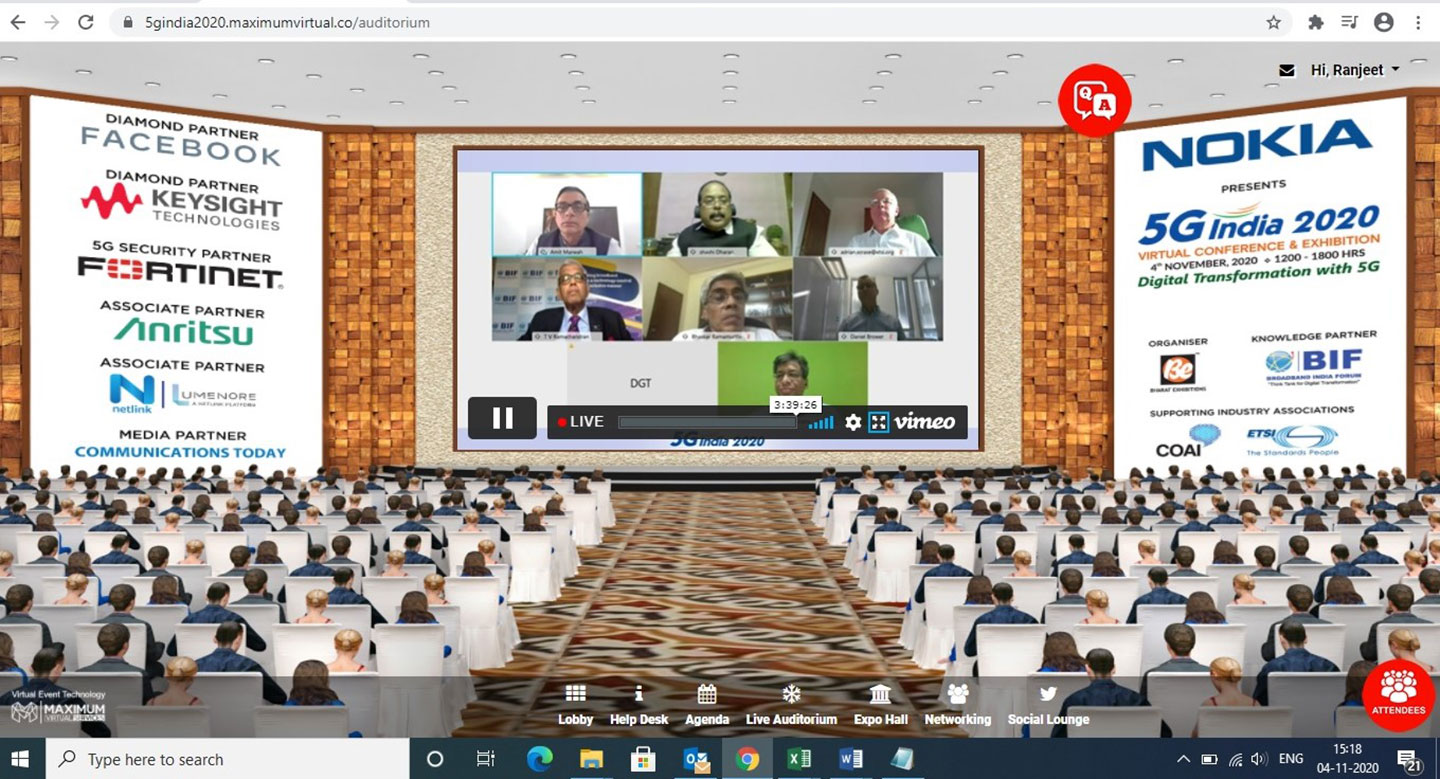Reload the auditorium page
This screenshot has width=1440, height=779.
click(86, 22)
